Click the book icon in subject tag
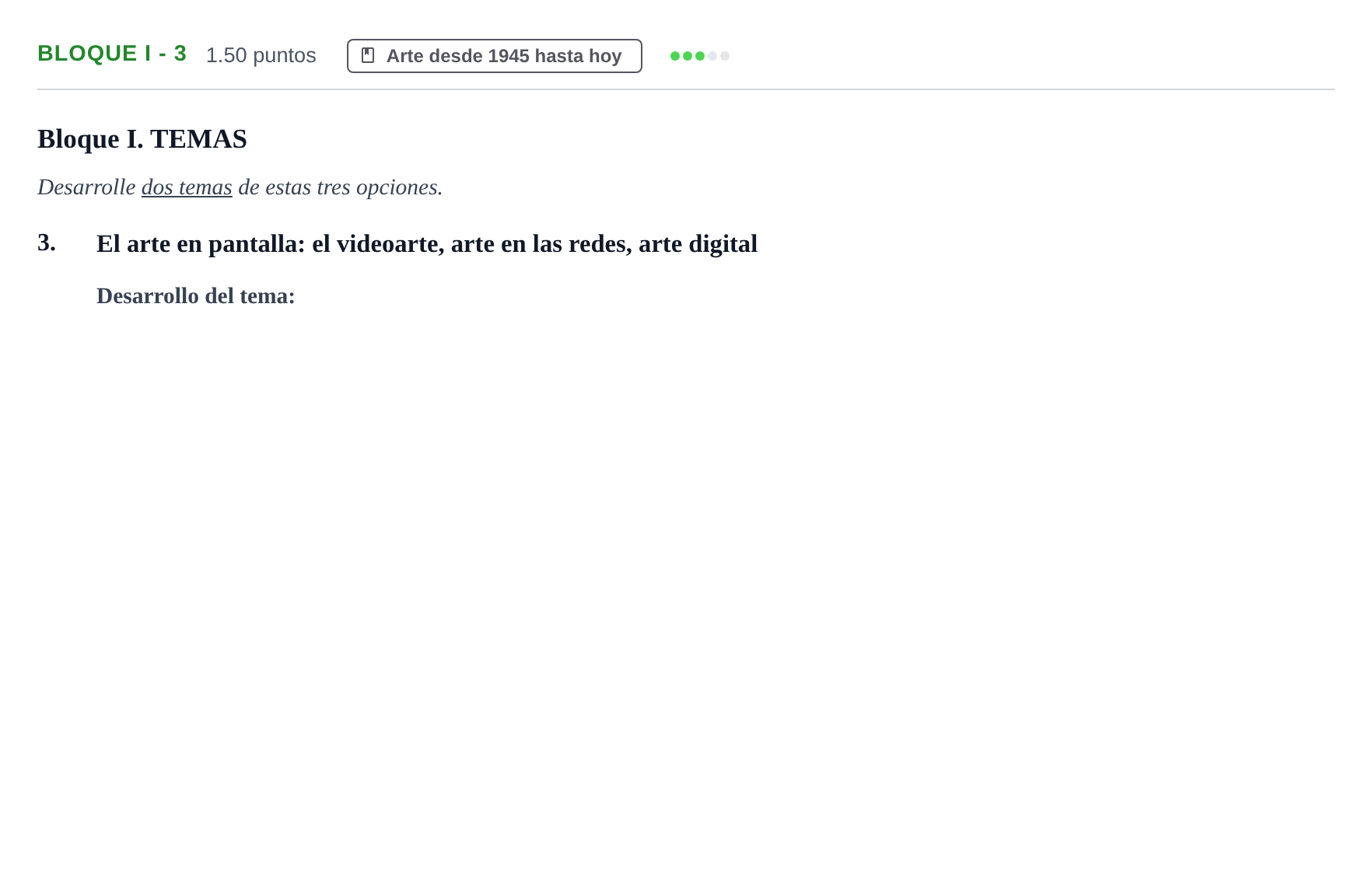 [x=368, y=55]
